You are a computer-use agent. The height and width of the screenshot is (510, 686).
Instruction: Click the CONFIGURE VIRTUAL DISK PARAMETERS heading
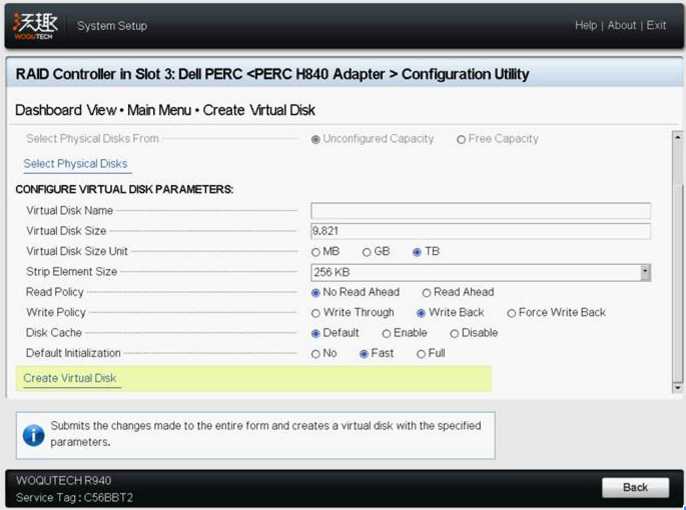125,189
